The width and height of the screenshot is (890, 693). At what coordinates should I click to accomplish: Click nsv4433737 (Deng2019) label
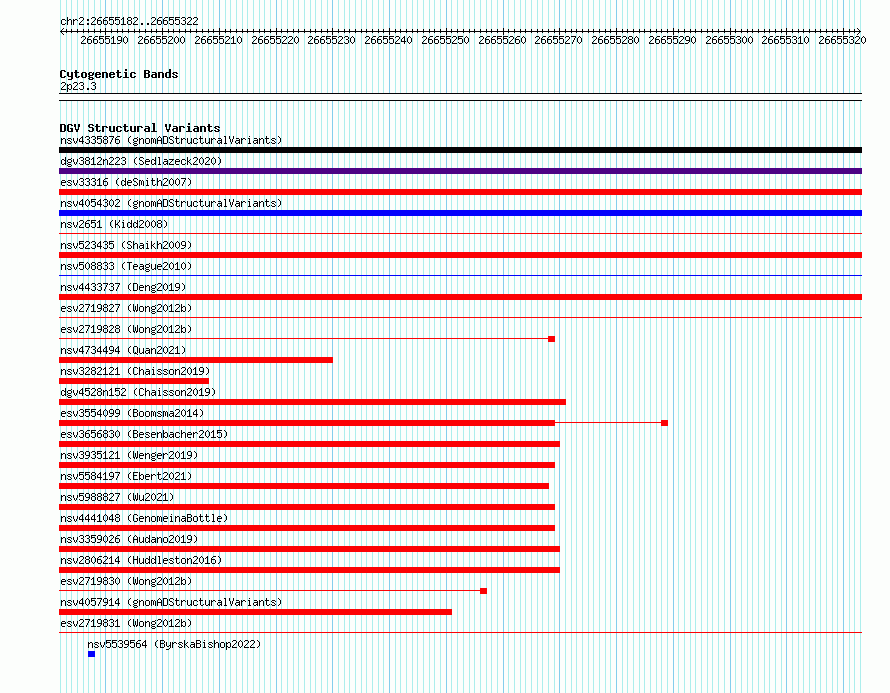tap(123, 287)
